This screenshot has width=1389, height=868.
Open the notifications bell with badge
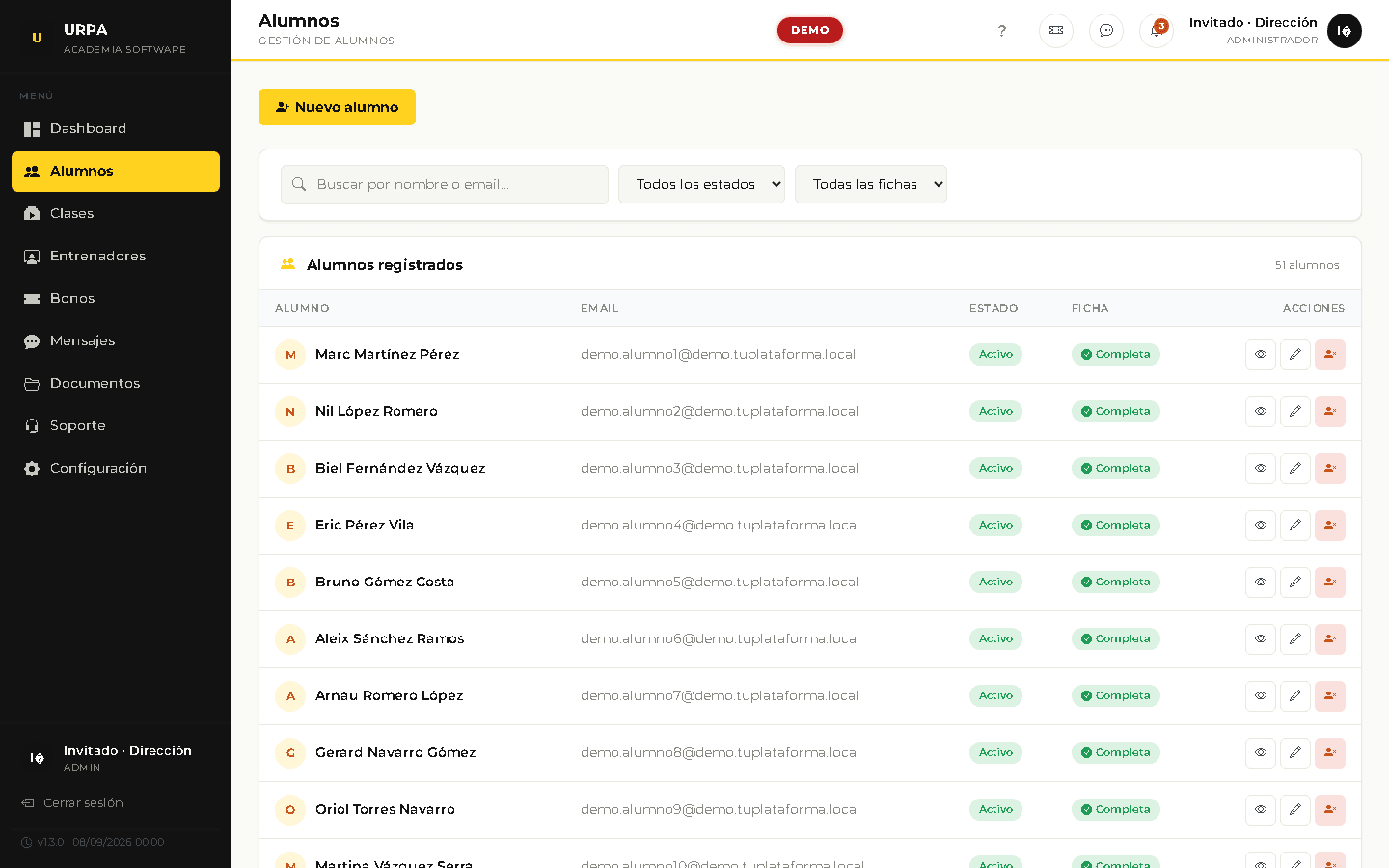(x=1157, y=31)
